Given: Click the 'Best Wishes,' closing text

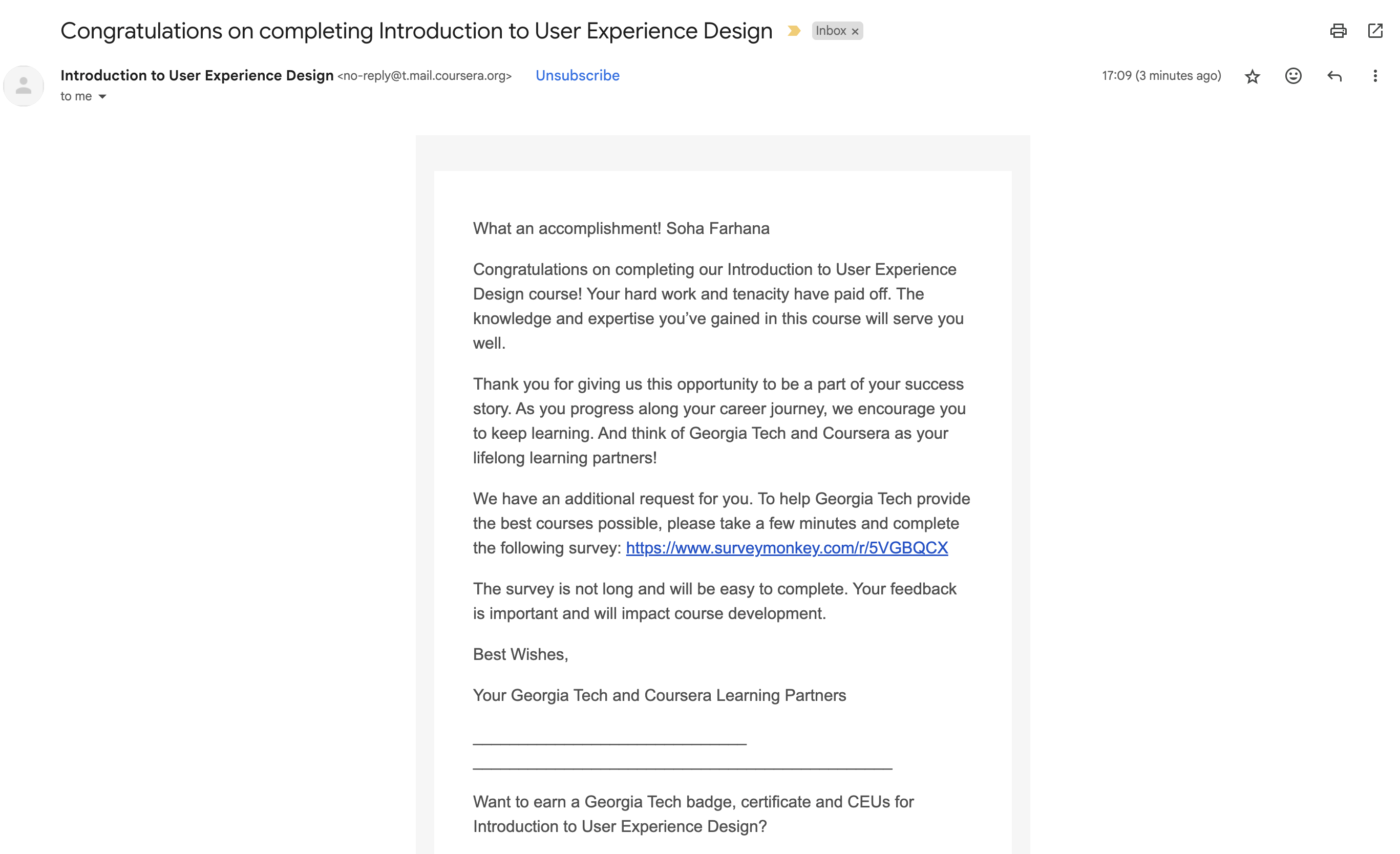Looking at the screenshot, I should (520, 654).
